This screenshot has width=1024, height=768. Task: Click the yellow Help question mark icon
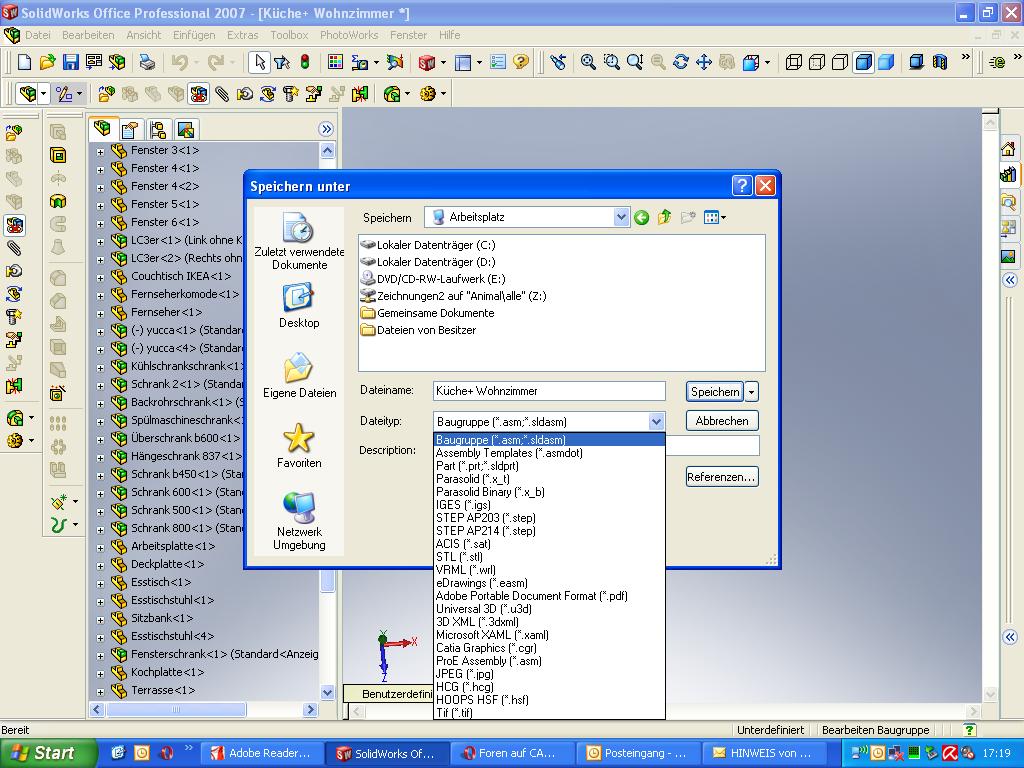(520, 62)
